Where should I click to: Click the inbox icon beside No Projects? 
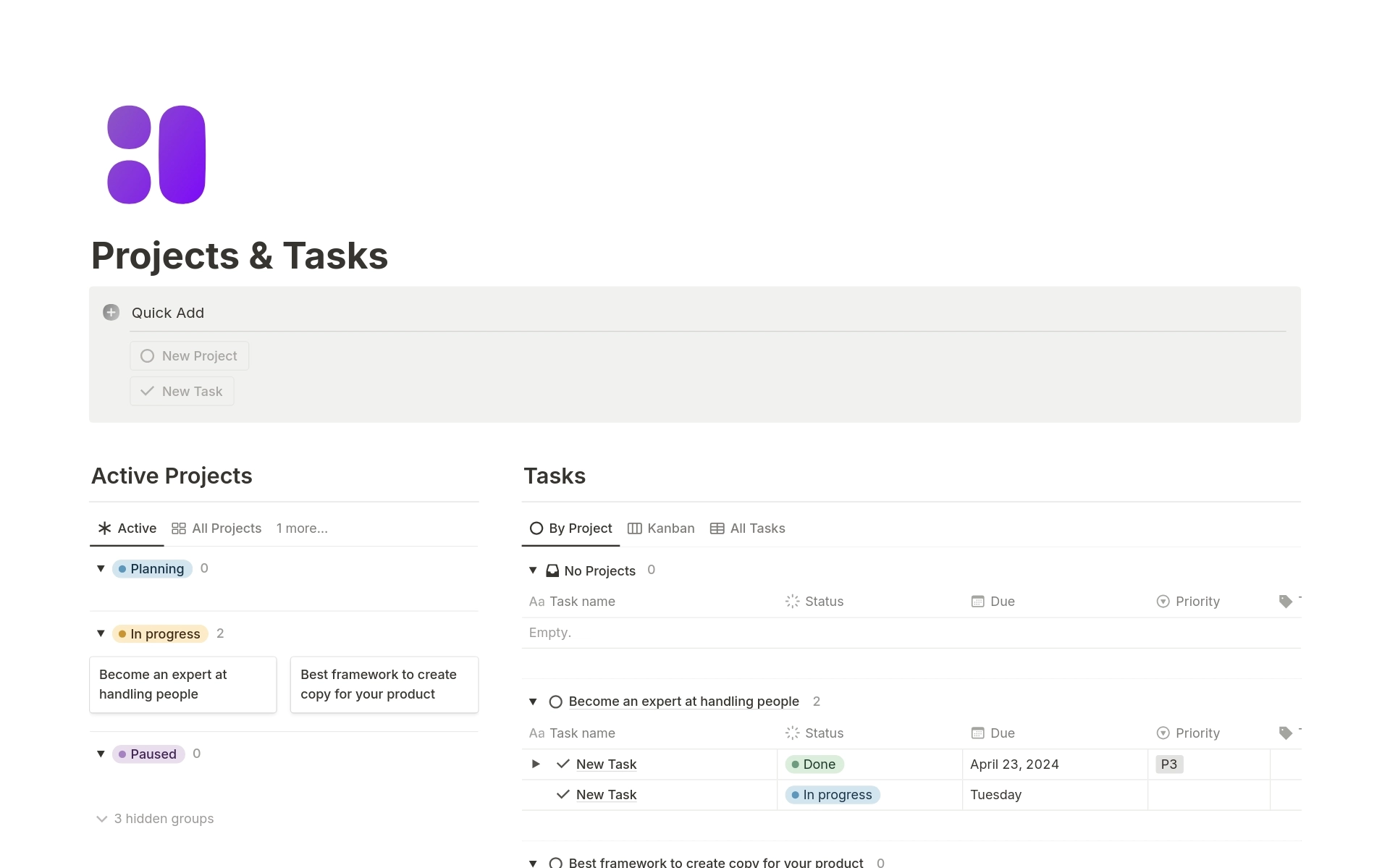(x=552, y=570)
